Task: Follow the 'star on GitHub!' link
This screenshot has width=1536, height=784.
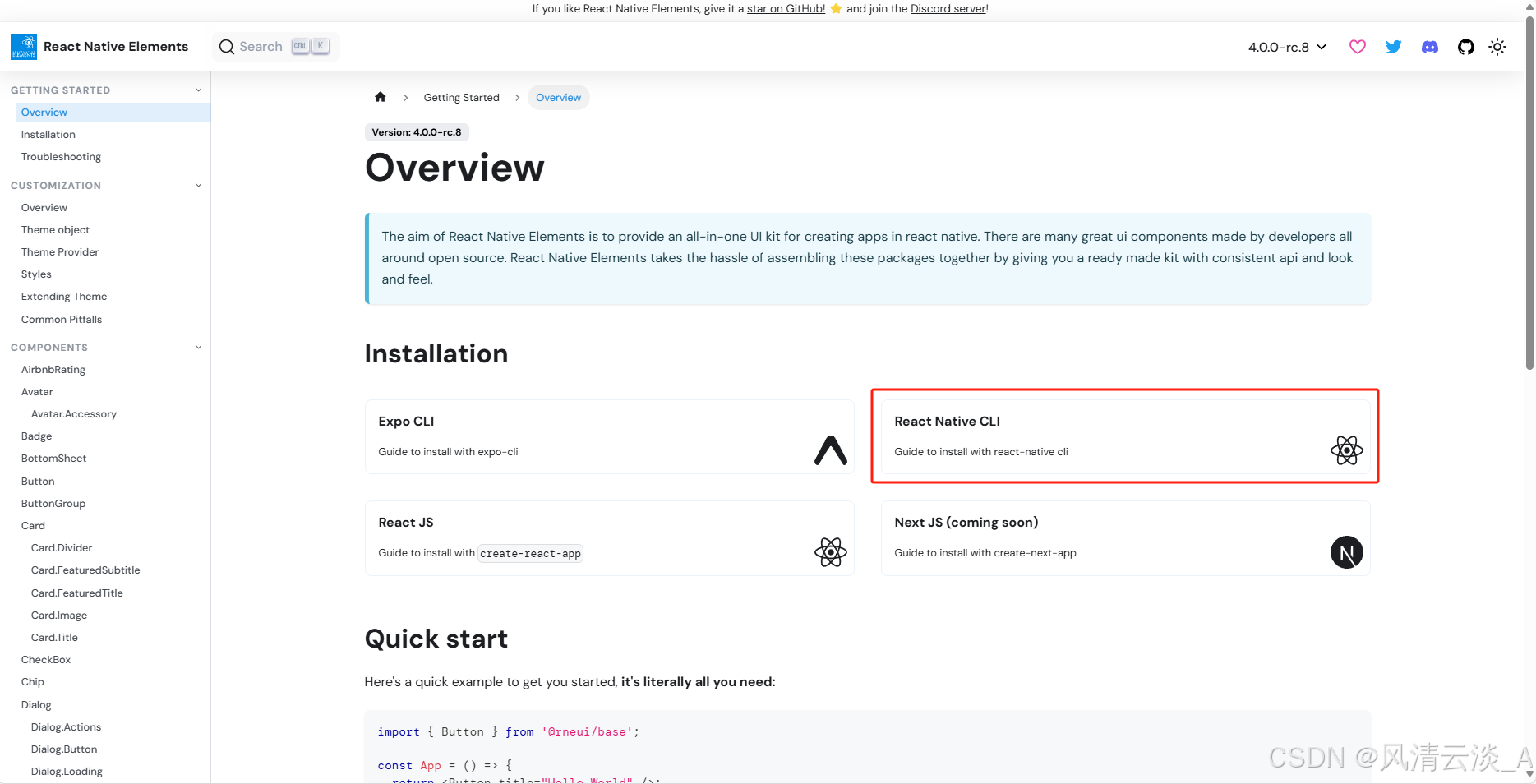Action: pos(786,9)
